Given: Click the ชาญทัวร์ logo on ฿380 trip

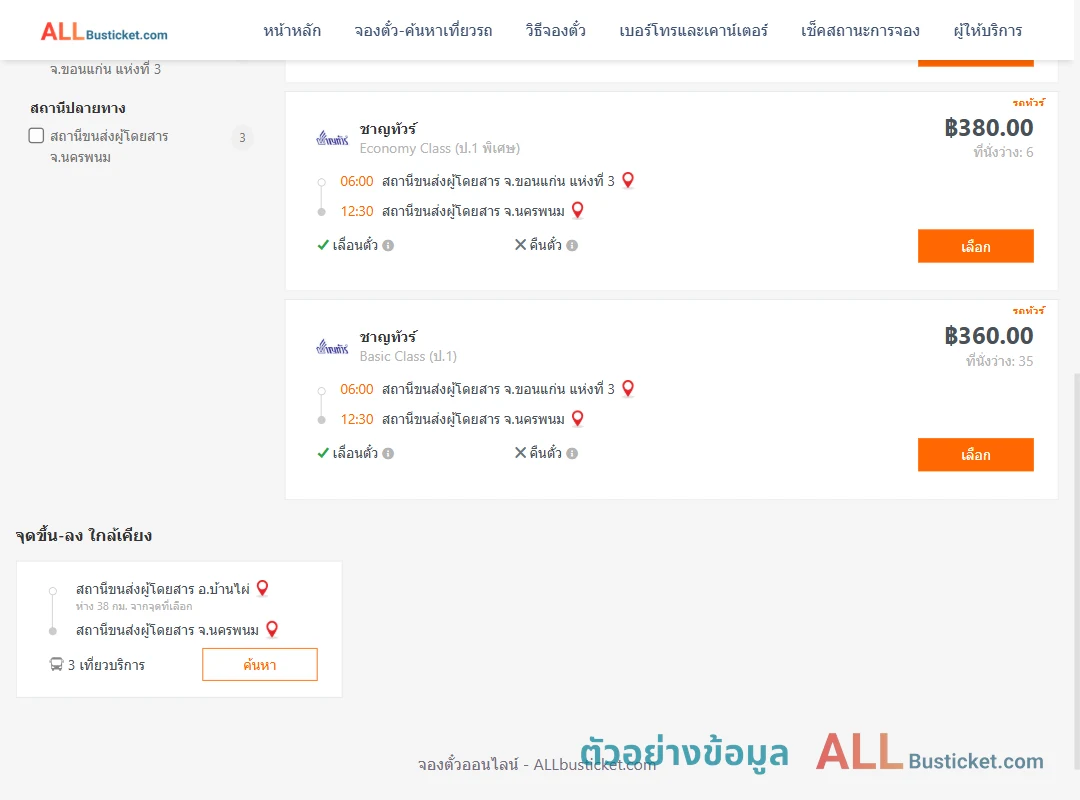Looking at the screenshot, I should click(x=332, y=139).
